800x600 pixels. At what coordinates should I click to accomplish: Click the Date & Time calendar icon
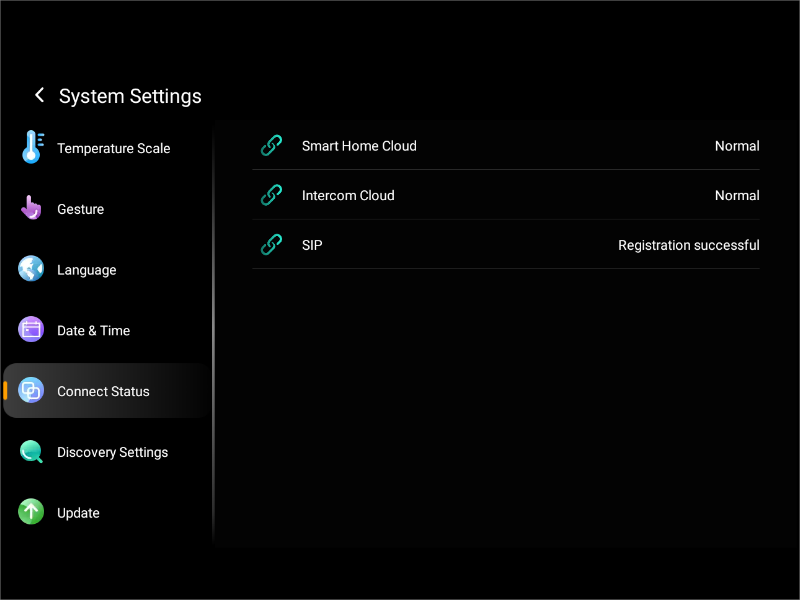pyautogui.click(x=31, y=330)
